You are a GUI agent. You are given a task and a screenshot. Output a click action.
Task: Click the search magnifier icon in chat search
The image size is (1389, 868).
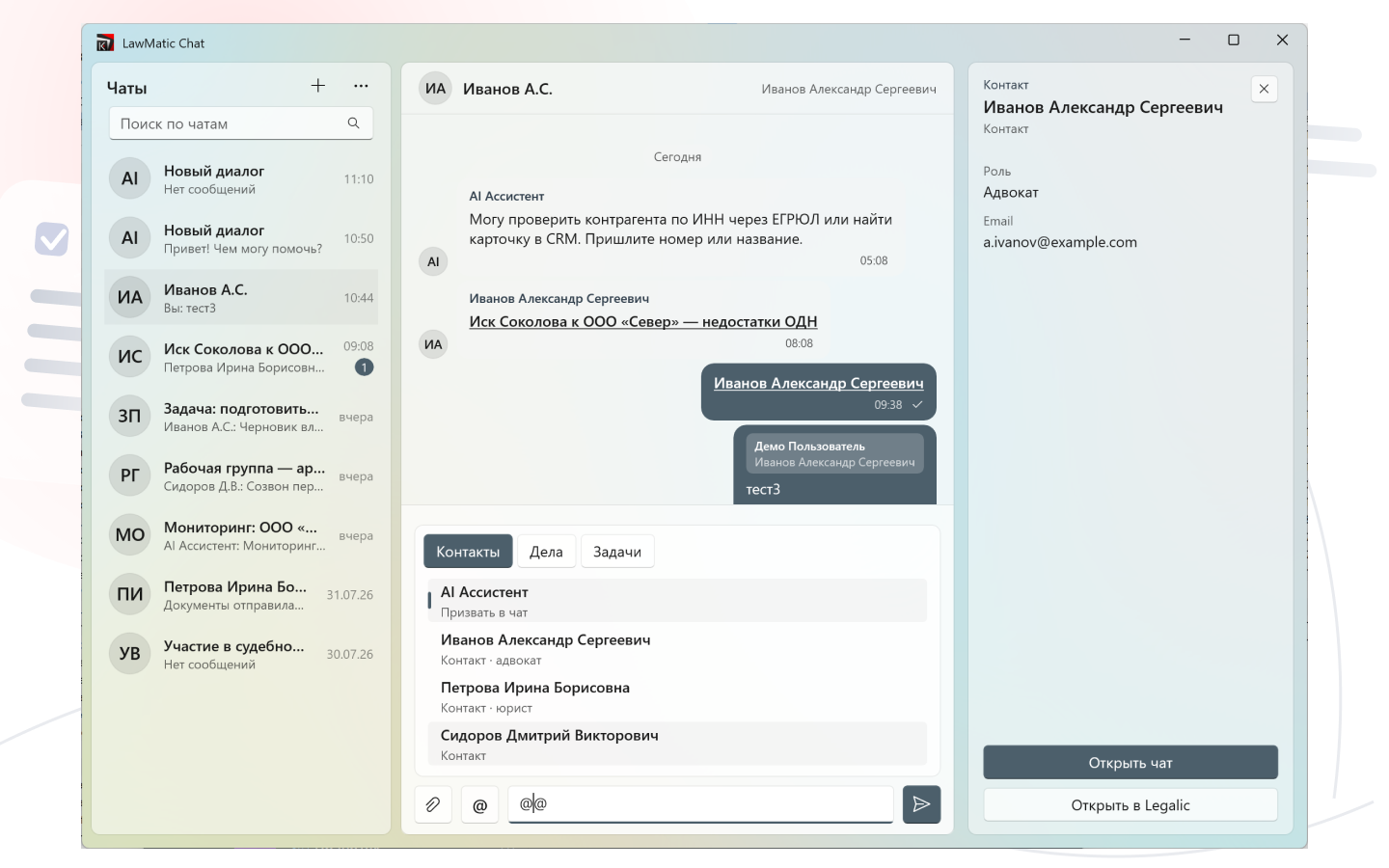[354, 123]
